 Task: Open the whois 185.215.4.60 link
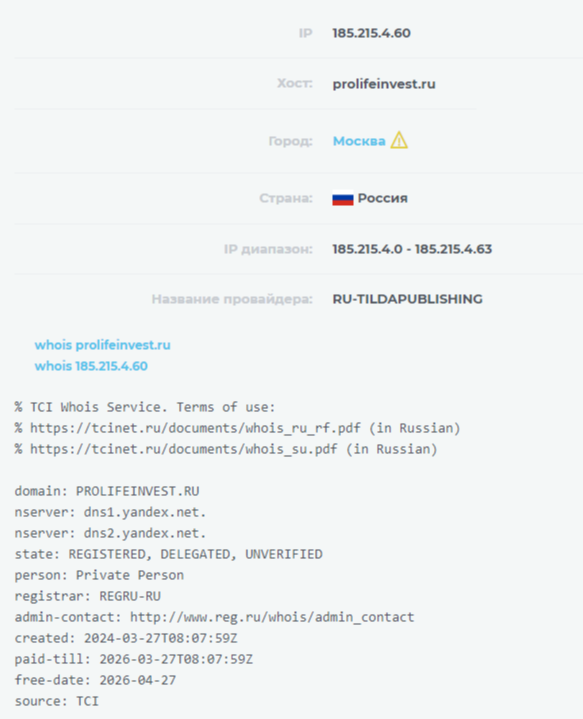(91, 366)
